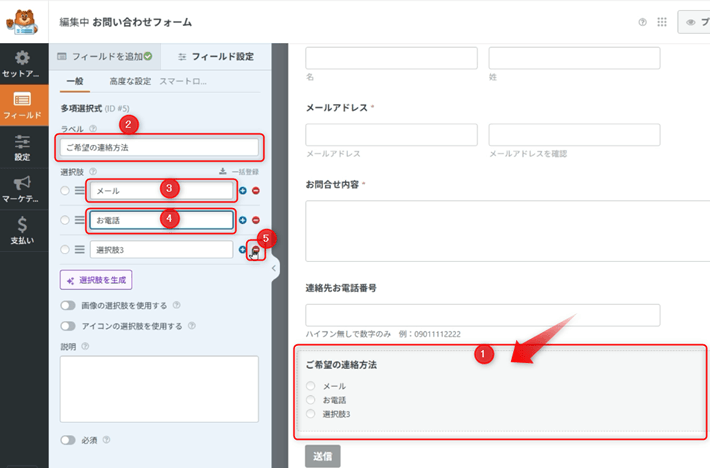The height and width of the screenshot is (468, 710).
Task: Click help icon next to 画像の選択肢を使用する
Action: [x=177, y=305]
